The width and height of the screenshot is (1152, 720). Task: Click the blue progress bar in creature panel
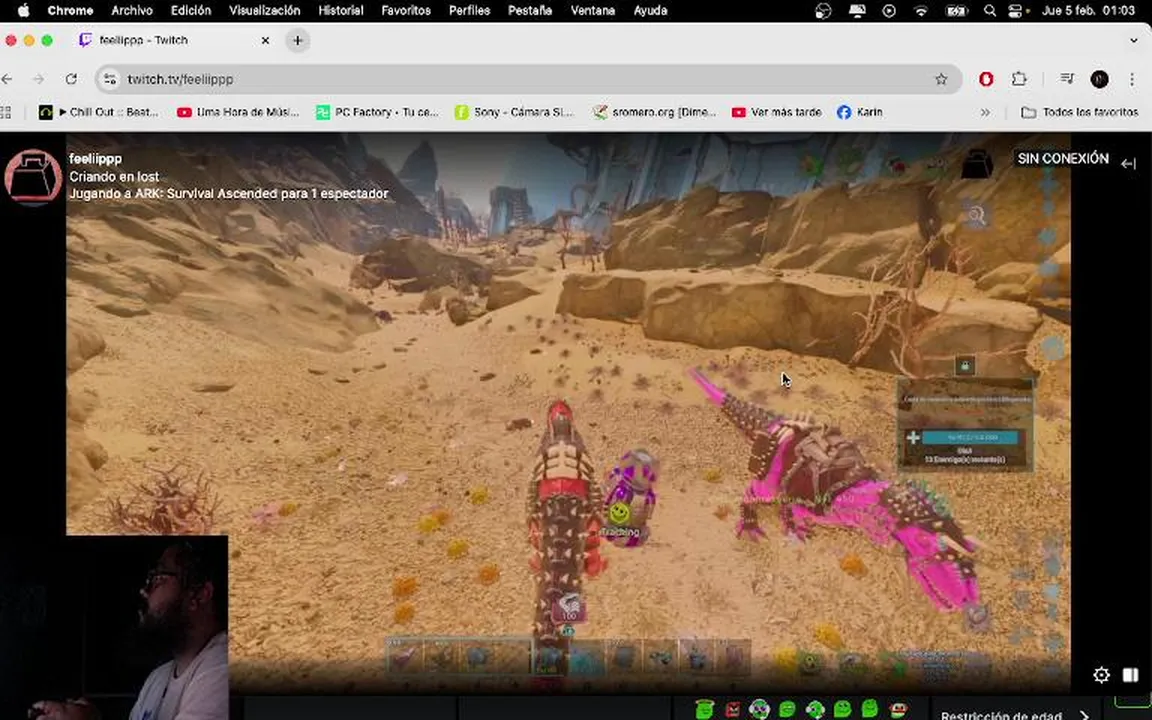coord(971,437)
